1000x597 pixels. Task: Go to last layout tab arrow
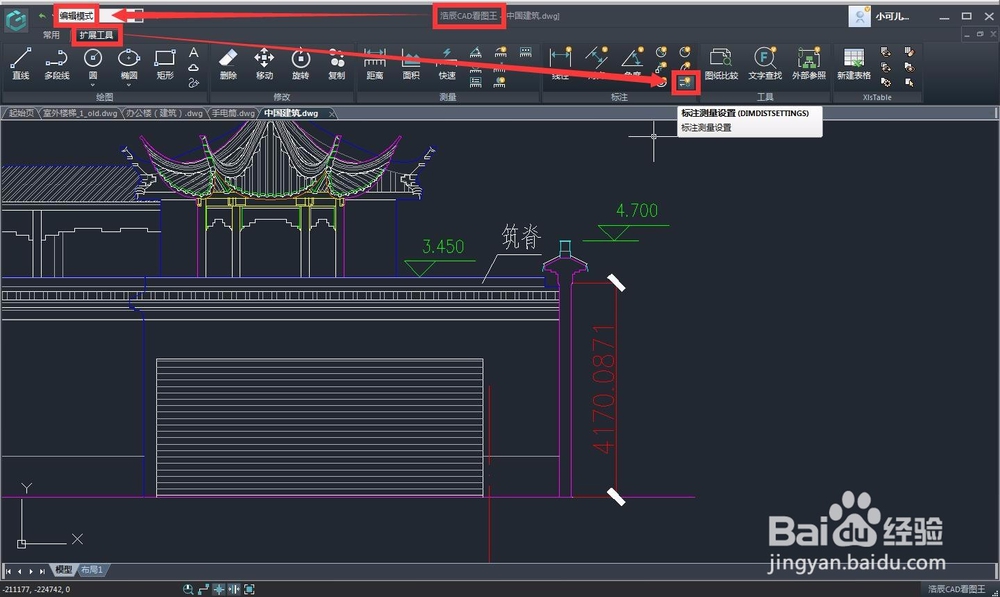pyautogui.click(x=42, y=571)
